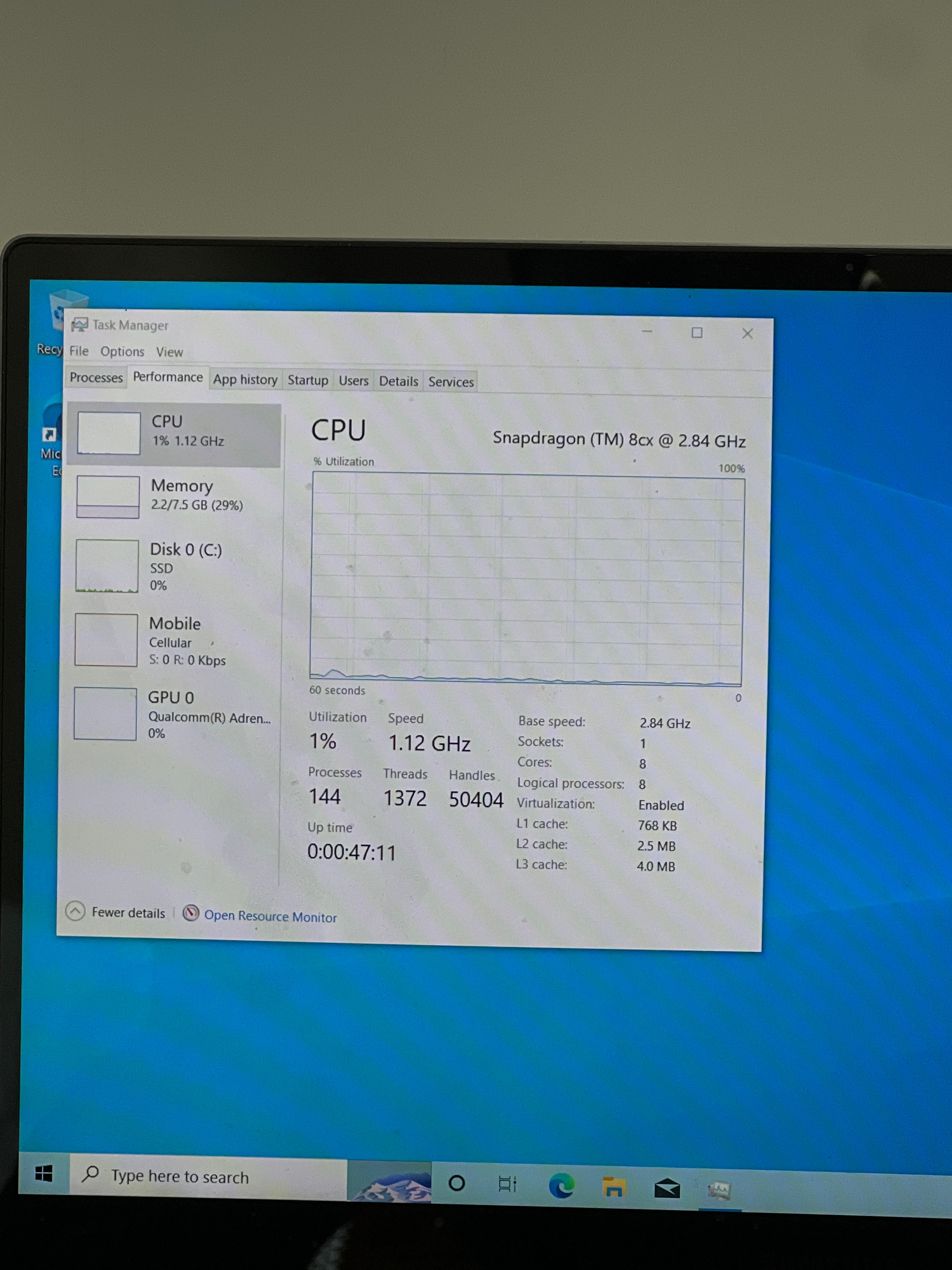Open the Mail app from the taskbar
The image size is (952, 1270).
pyautogui.click(x=667, y=1189)
